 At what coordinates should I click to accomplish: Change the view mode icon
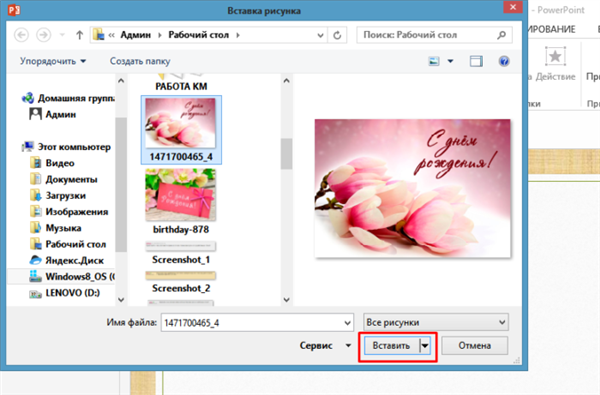pyautogui.click(x=434, y=61)
